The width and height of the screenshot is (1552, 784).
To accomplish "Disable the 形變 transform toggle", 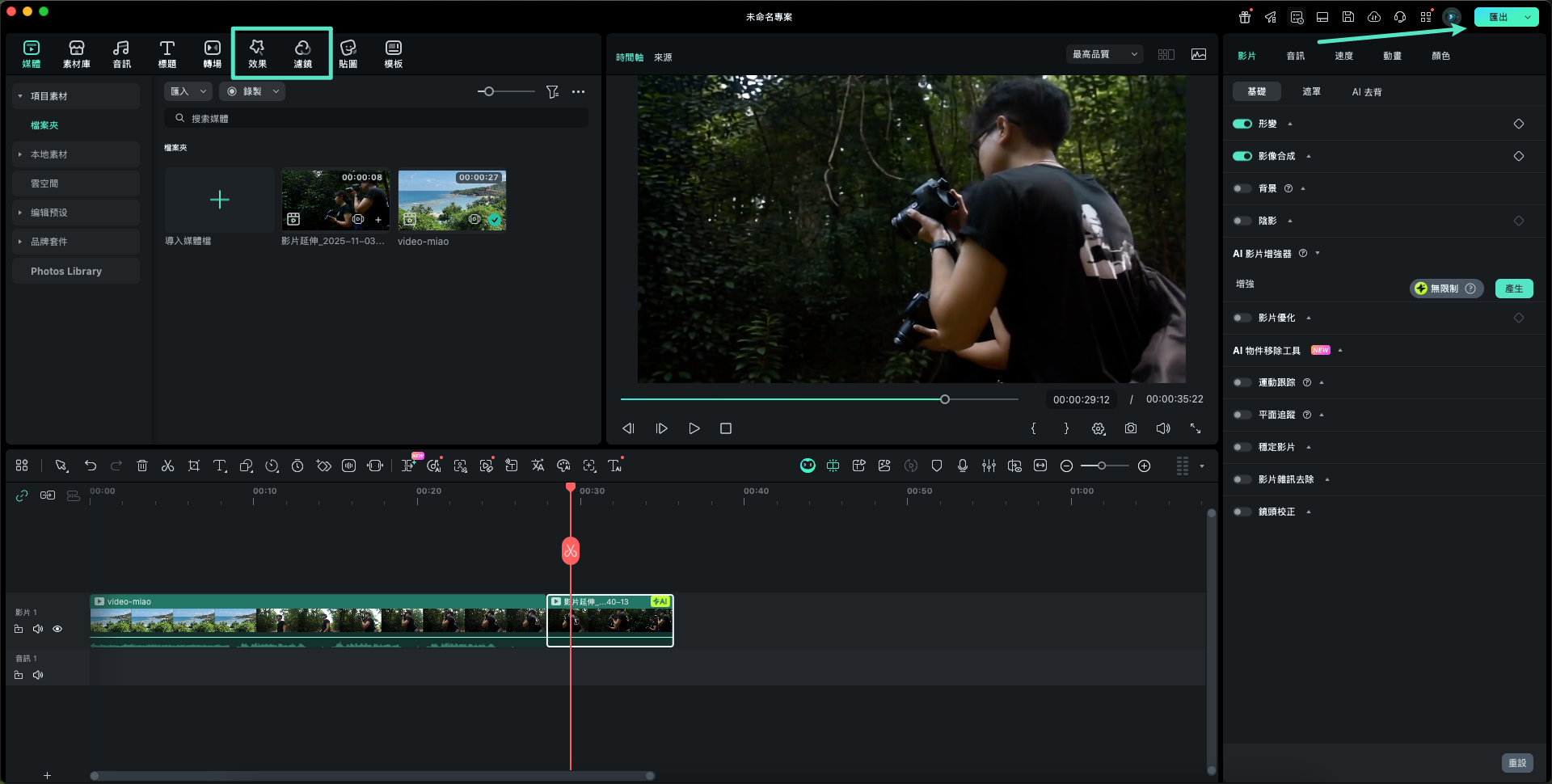I will click(x=1242, y=124).
